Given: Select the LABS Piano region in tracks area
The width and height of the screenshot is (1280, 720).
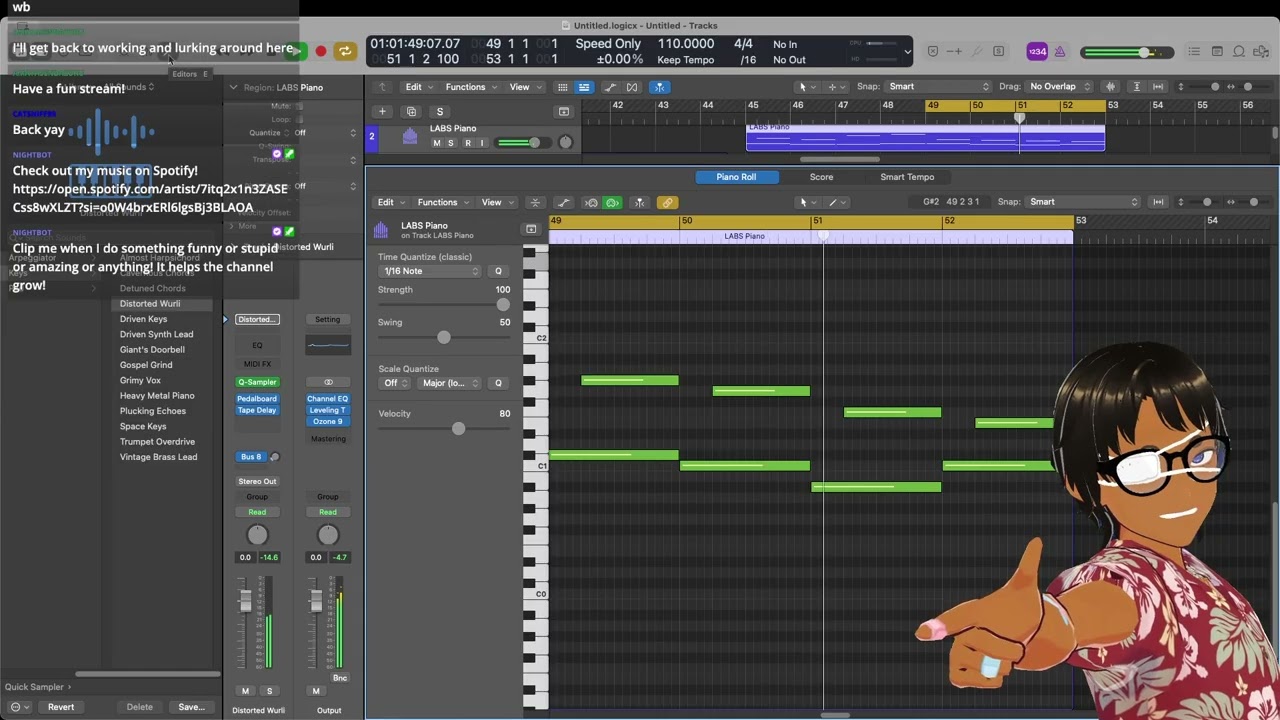Looking at the screenshot, I should pyautogui.click(x=925, y=137).
